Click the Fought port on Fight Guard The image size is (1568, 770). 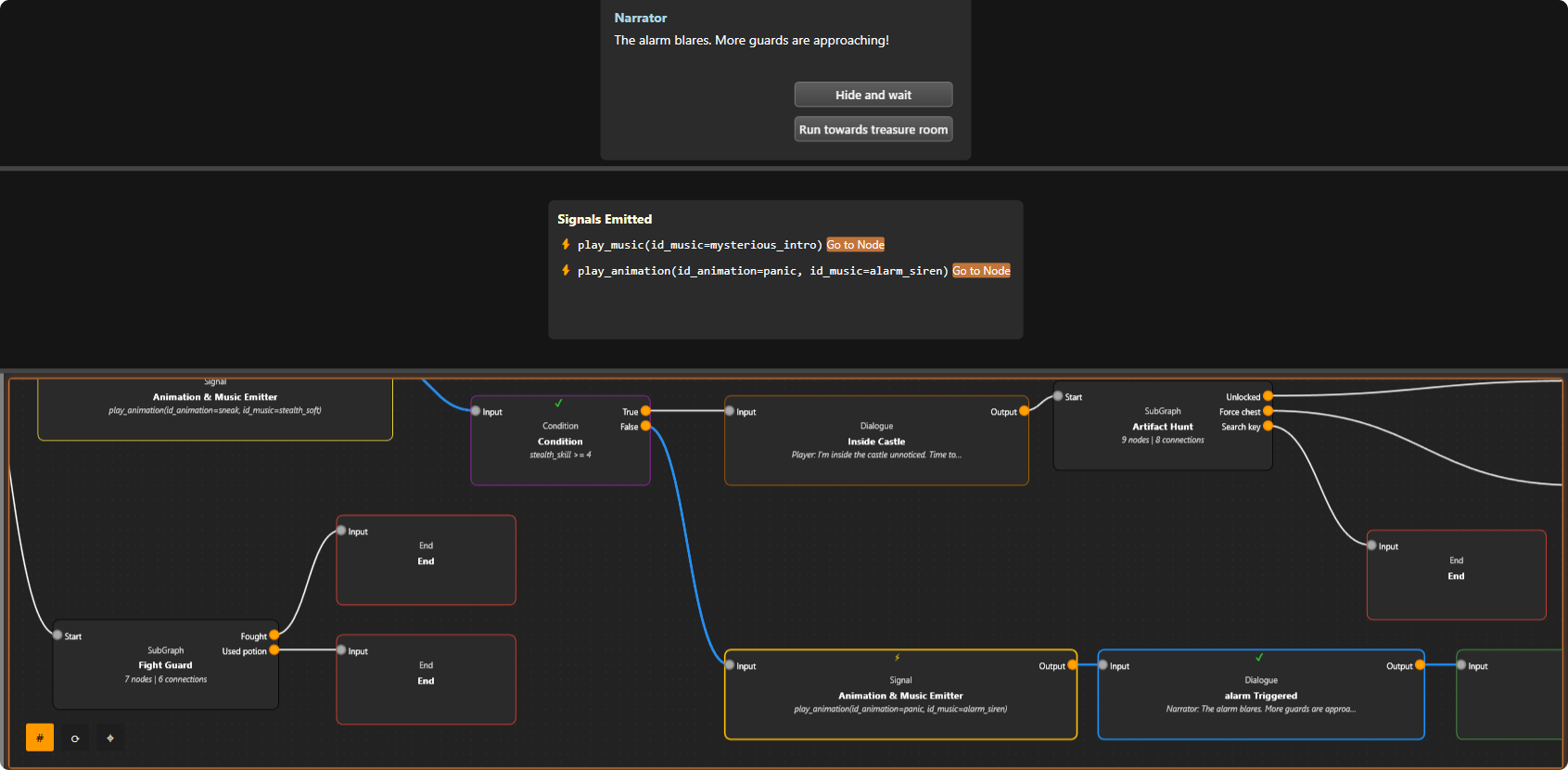pos(274,635)
